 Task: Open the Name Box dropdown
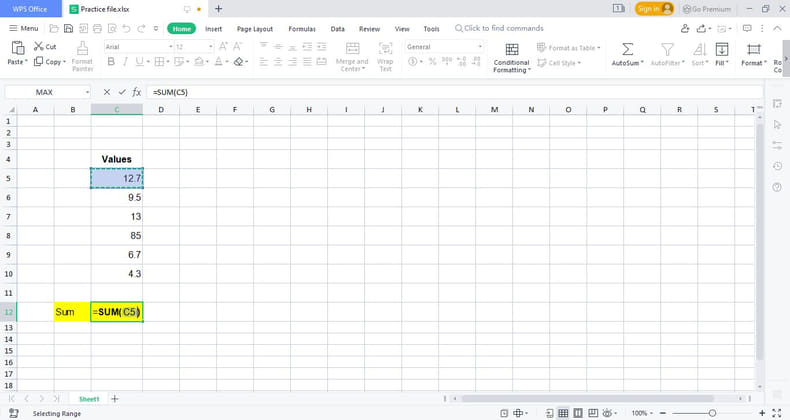point(88,92)
